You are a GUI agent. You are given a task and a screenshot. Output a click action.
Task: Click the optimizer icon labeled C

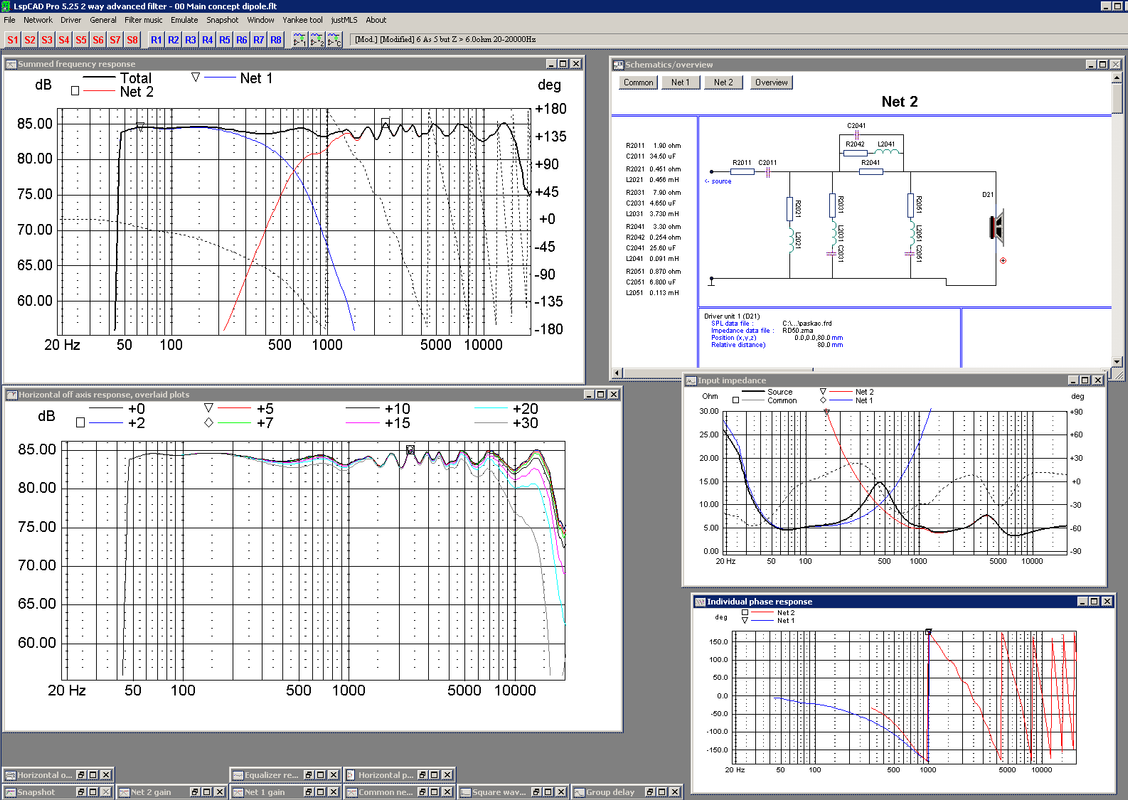coord(335,40)
